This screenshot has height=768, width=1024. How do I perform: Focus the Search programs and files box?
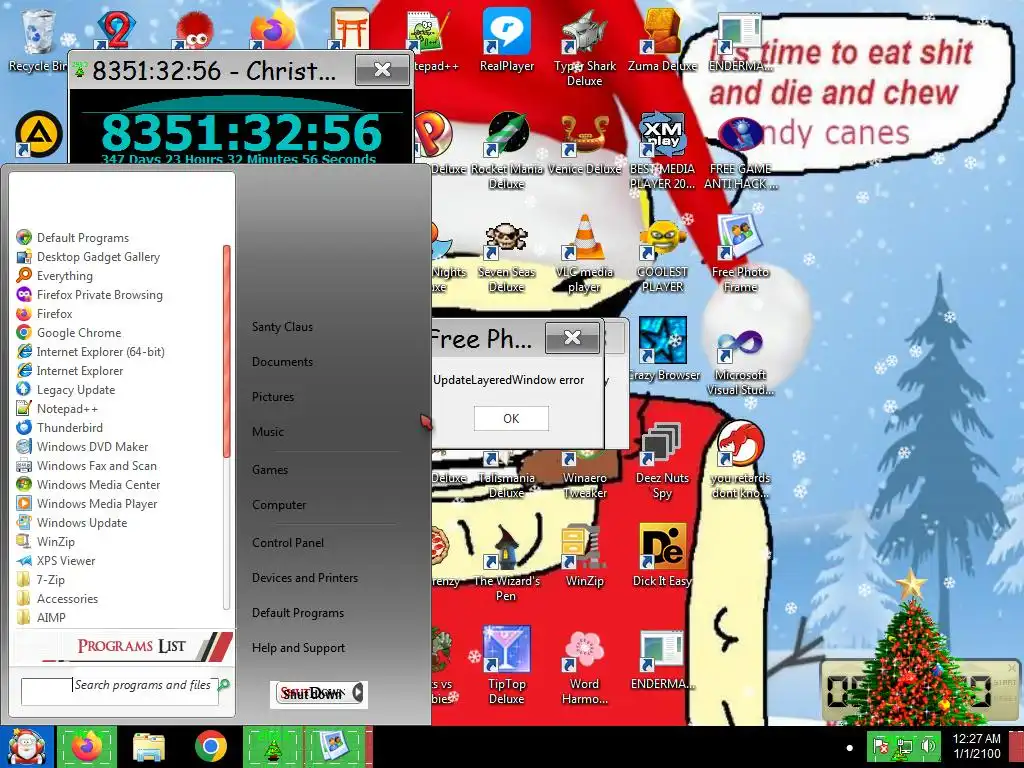coord(120,691)
